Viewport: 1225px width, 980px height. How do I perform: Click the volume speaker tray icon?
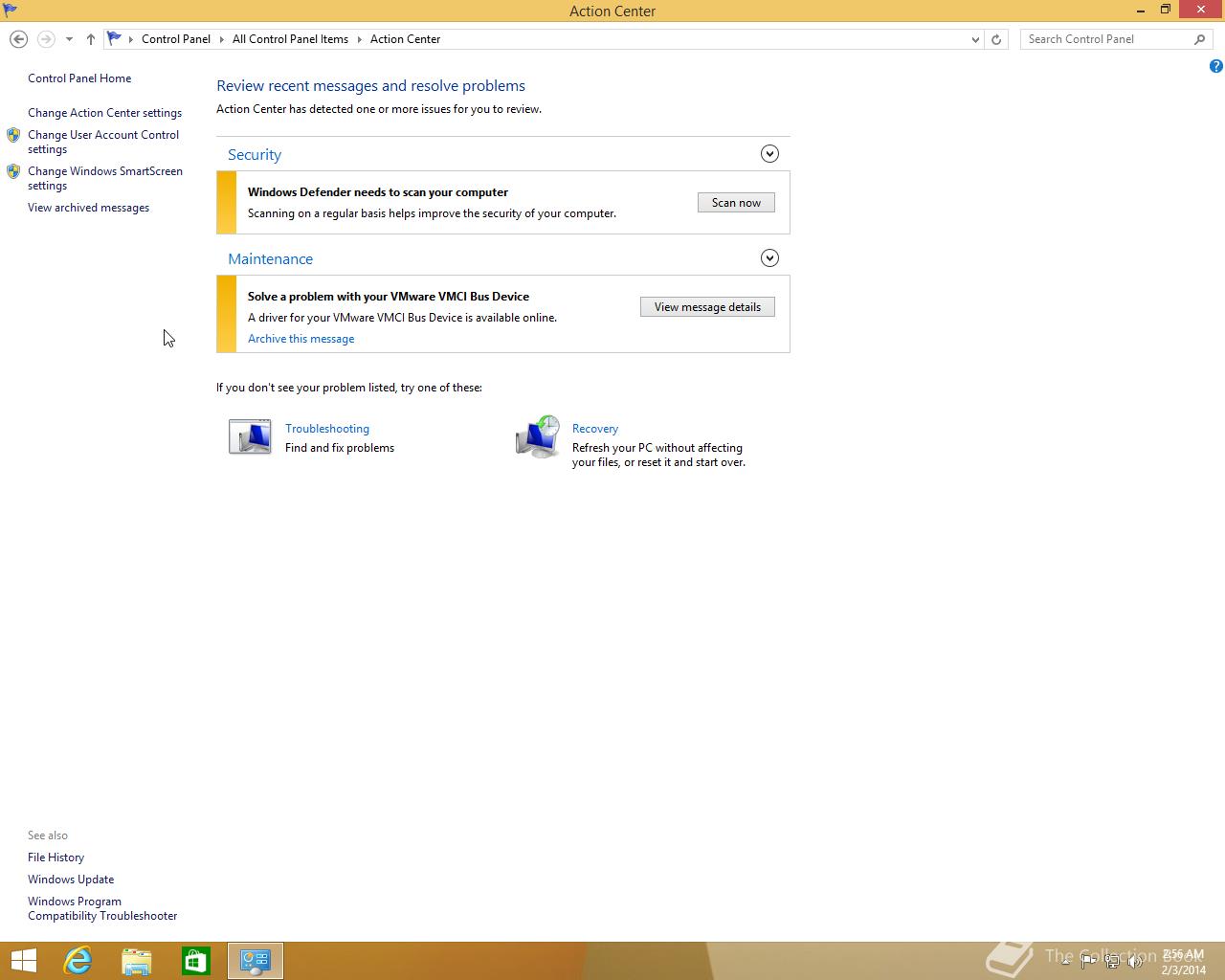coord(1135,962)
